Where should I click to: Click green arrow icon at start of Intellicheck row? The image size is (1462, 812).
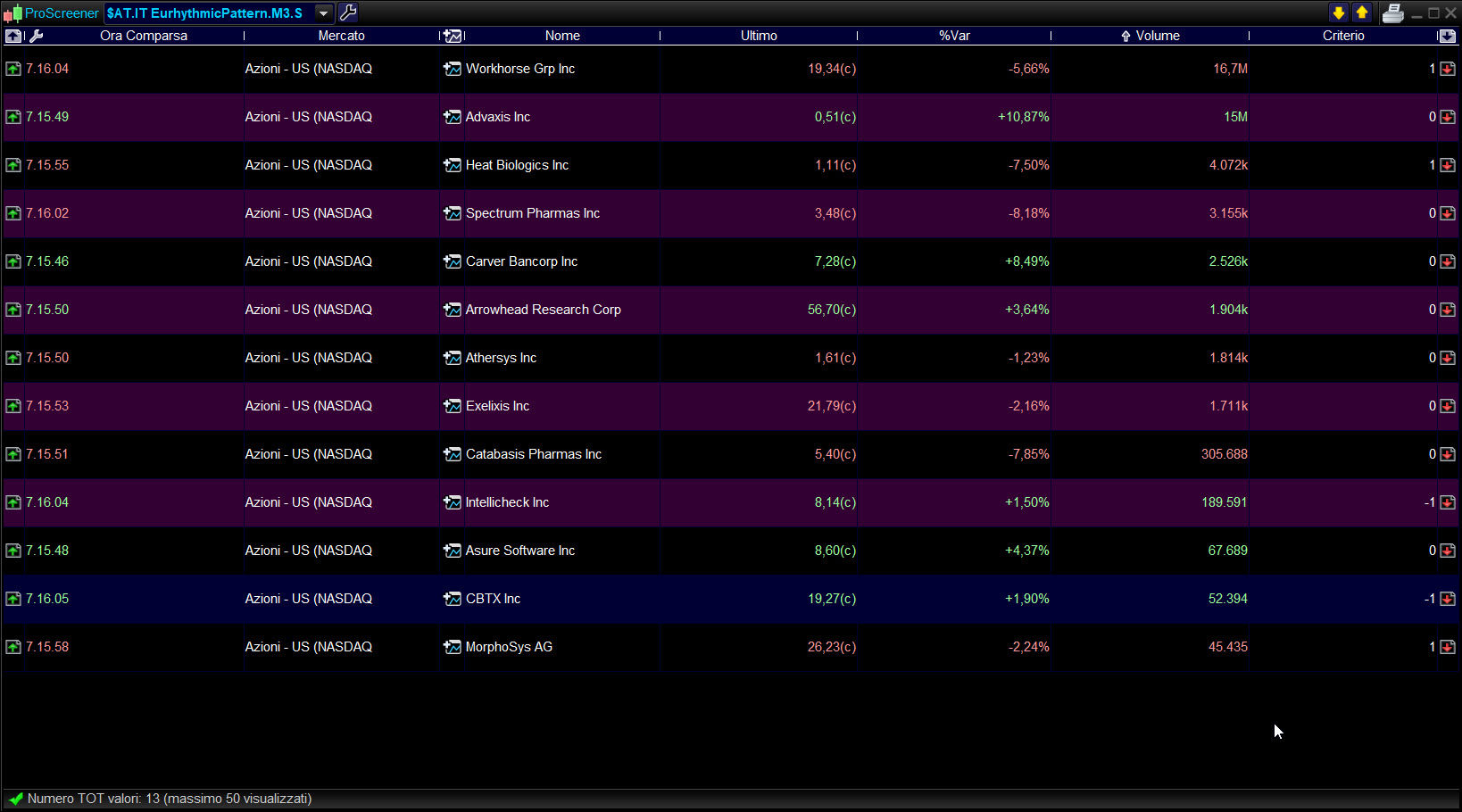(x=13, y=502)
